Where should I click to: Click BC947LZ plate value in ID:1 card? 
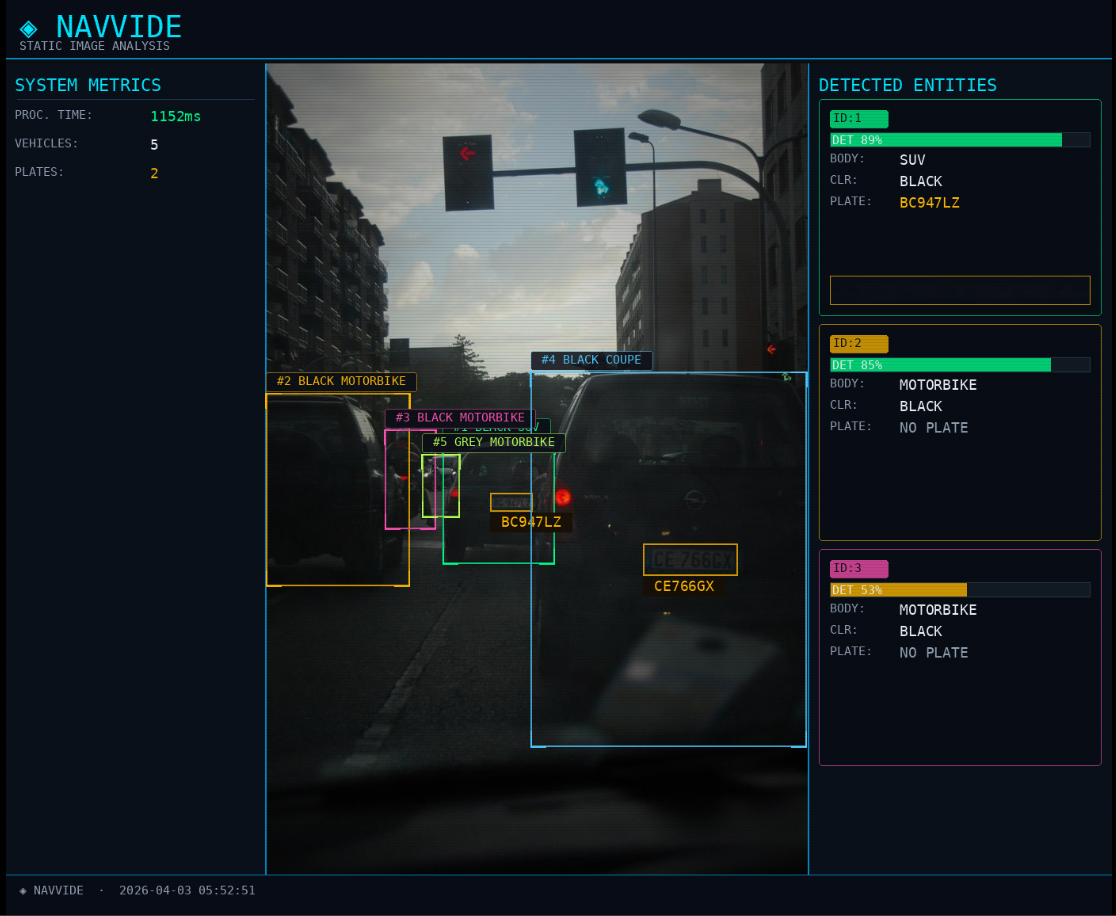929,202
